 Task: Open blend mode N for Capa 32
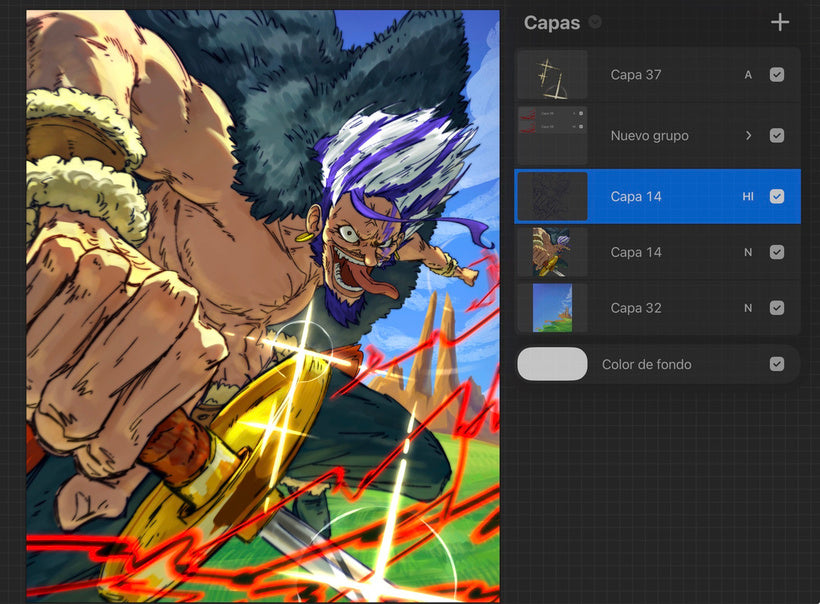pos(748,308)
